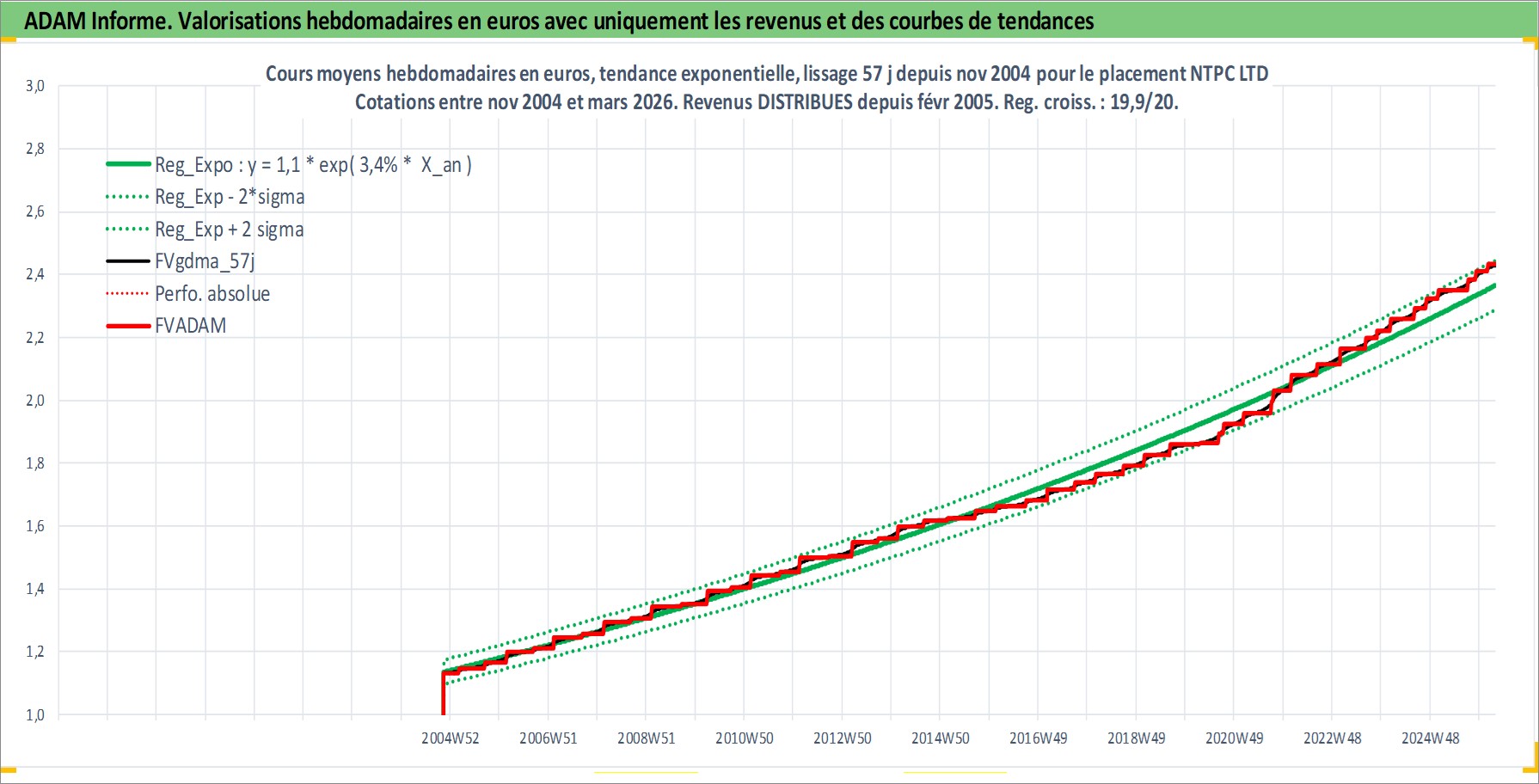Click the x-axis label 2024W48
The height and width of the screenshot is (784, 1539).
pos(1430,738)
